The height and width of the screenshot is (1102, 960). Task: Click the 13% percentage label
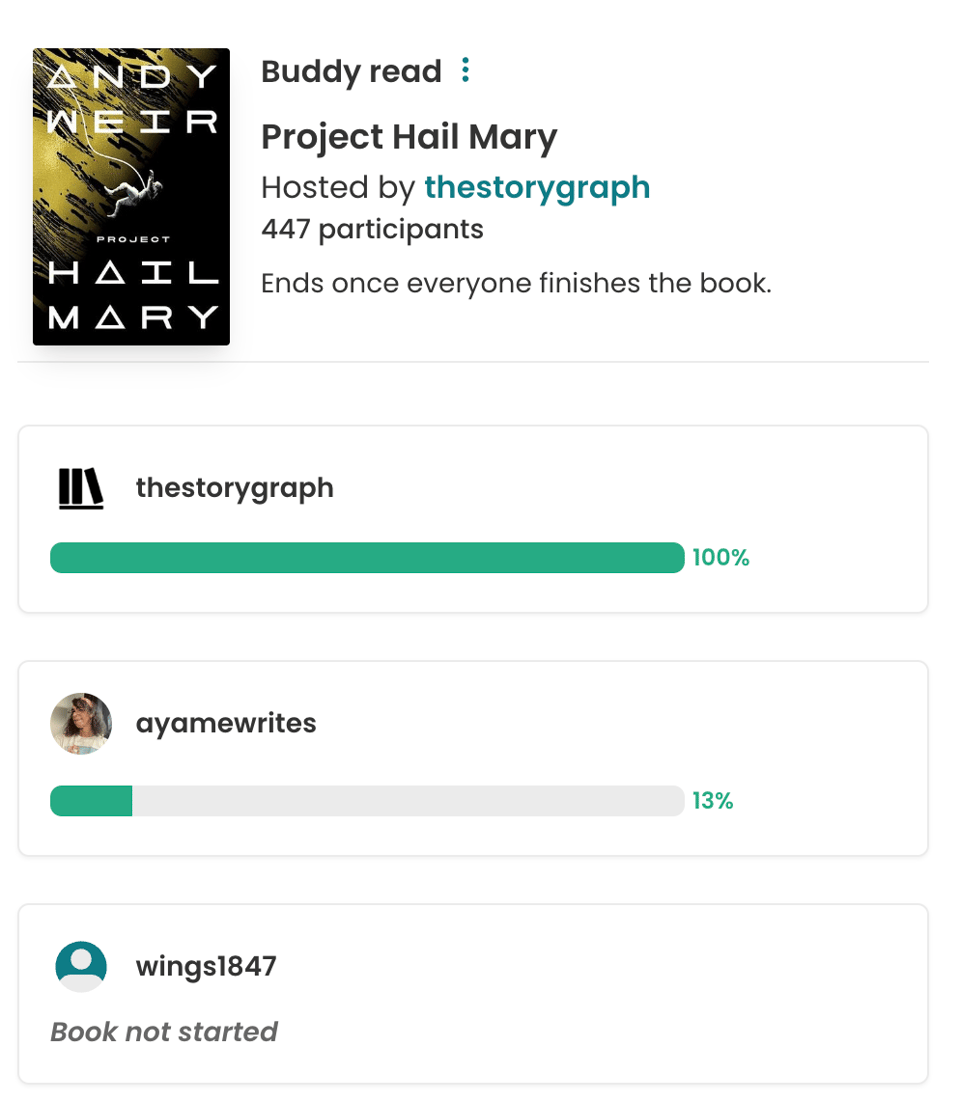(x=712, y=800)
